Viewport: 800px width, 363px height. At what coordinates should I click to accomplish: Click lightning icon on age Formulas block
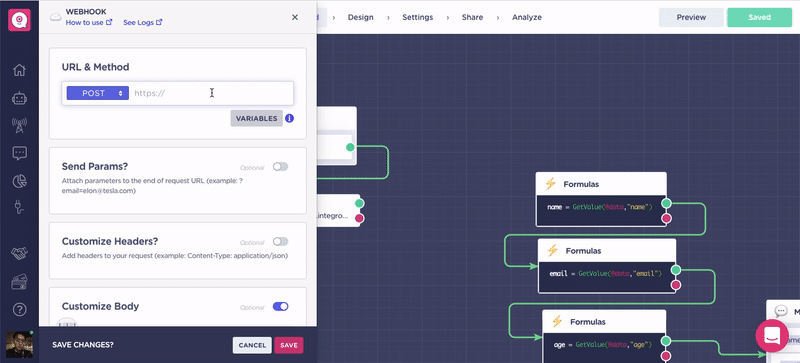557,322
